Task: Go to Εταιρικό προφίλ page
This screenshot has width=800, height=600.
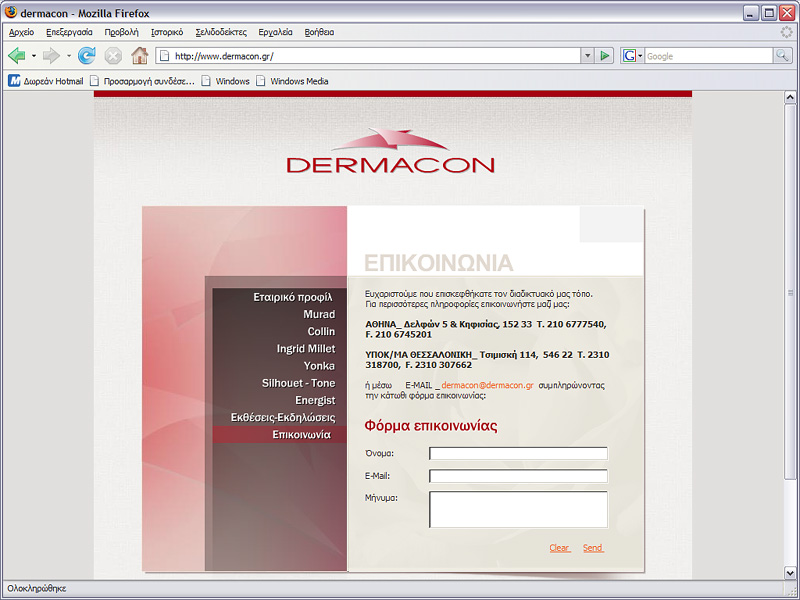Action: pos(293,297)
